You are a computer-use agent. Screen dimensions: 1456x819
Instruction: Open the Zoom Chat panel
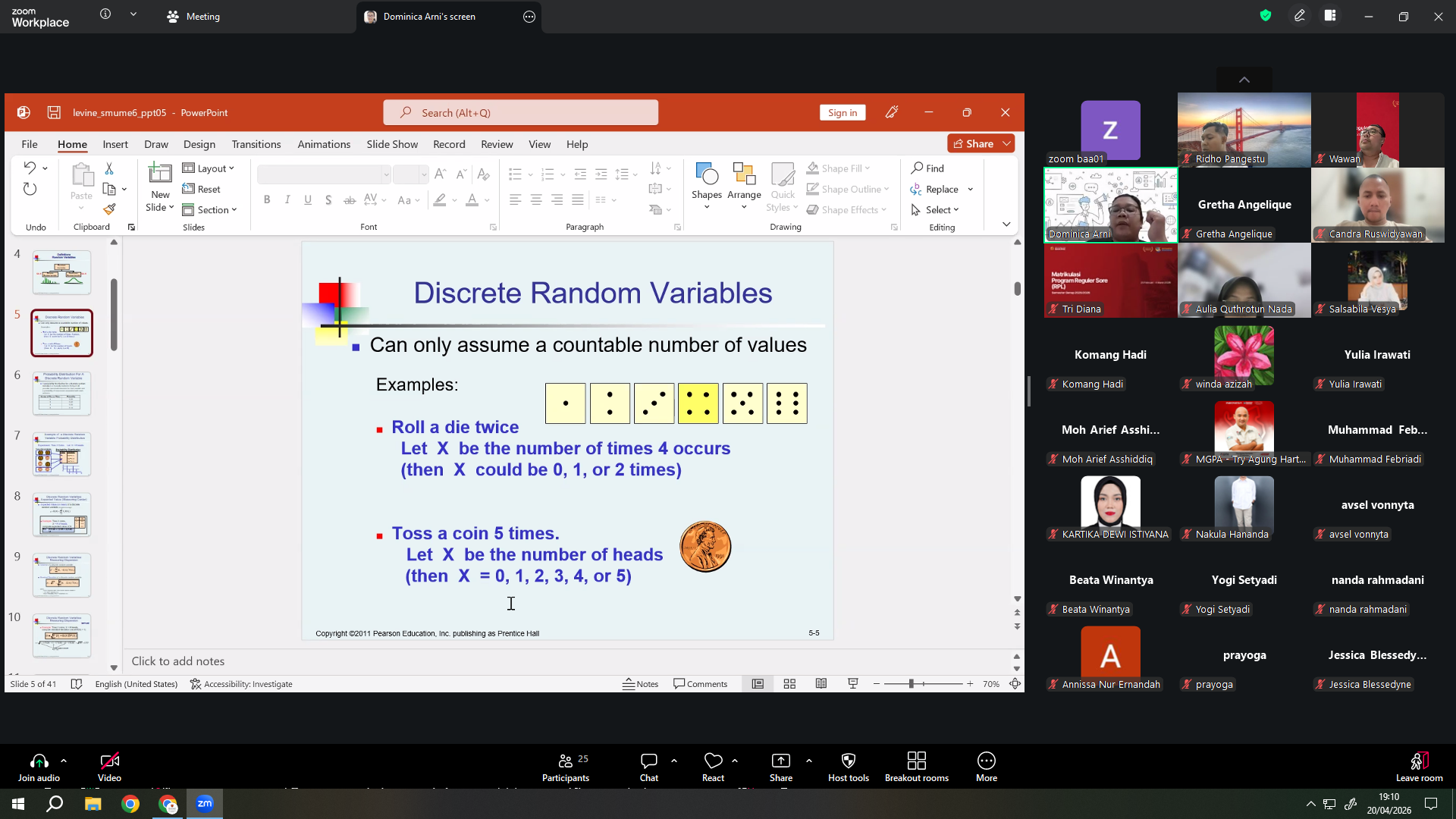649,767
